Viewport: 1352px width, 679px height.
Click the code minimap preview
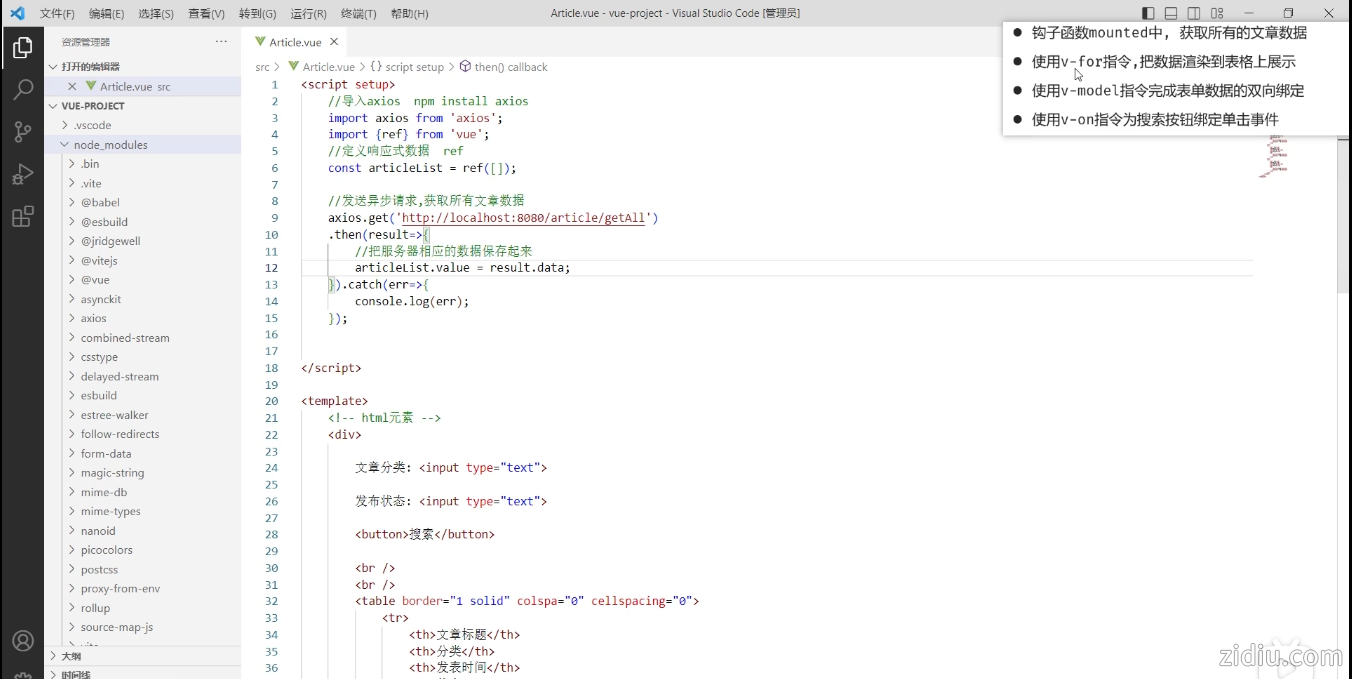pyautogui.click(x=1274, y=155)
